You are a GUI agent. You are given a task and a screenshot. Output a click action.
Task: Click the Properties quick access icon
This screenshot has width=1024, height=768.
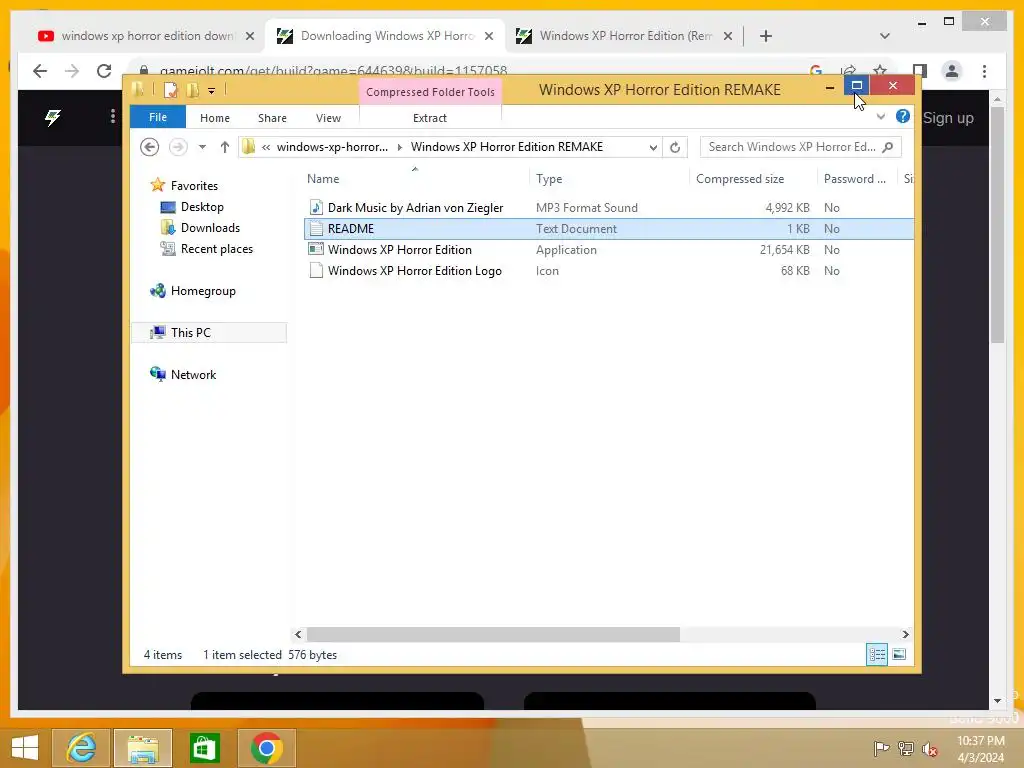(x=170, y=90)
